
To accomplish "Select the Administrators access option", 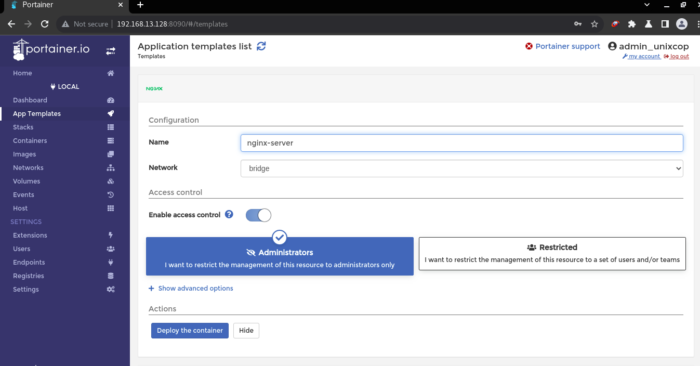I will [x=279, y=256].
